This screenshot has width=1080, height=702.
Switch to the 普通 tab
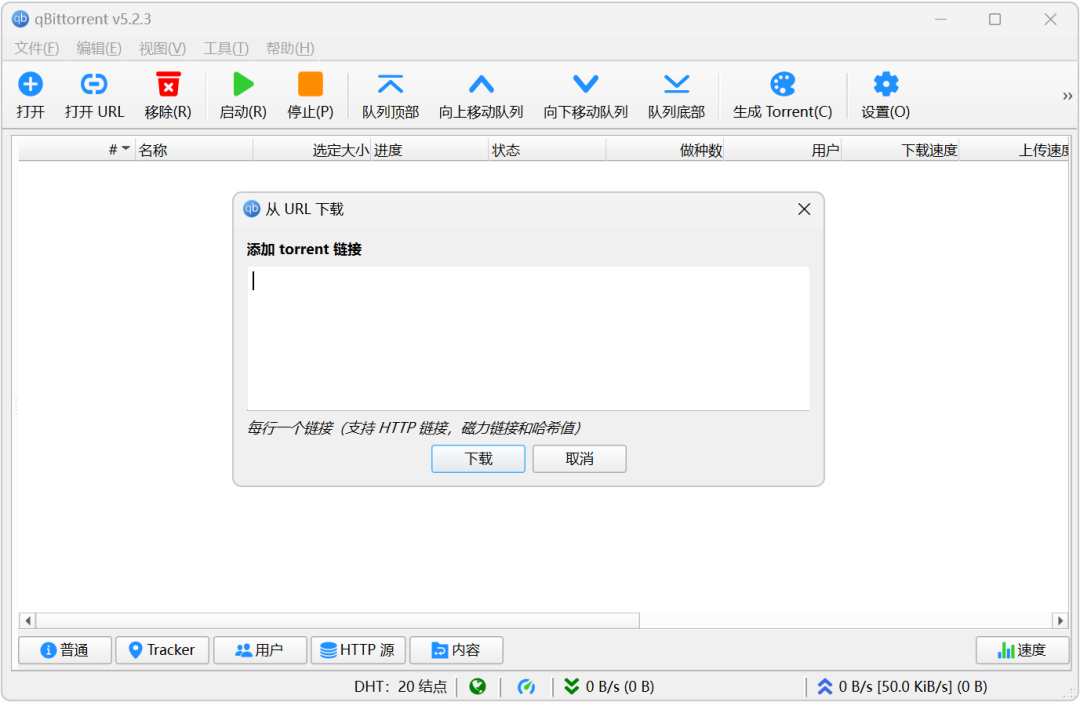[65, 650]
